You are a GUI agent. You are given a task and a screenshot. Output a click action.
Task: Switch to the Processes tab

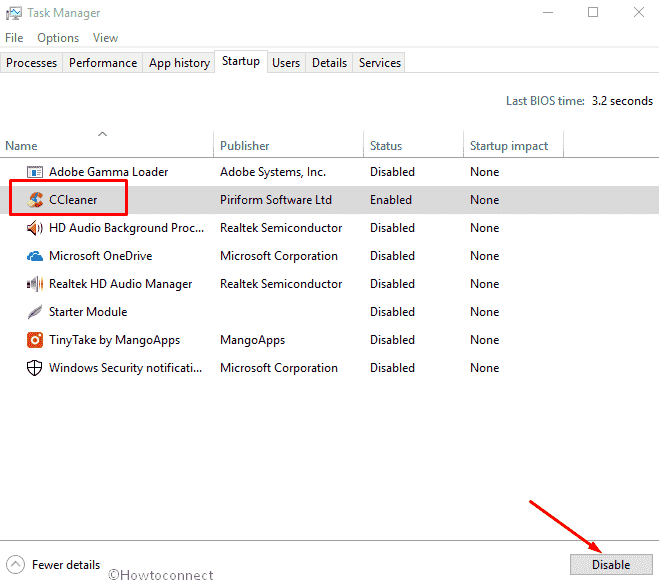(32, 63)
